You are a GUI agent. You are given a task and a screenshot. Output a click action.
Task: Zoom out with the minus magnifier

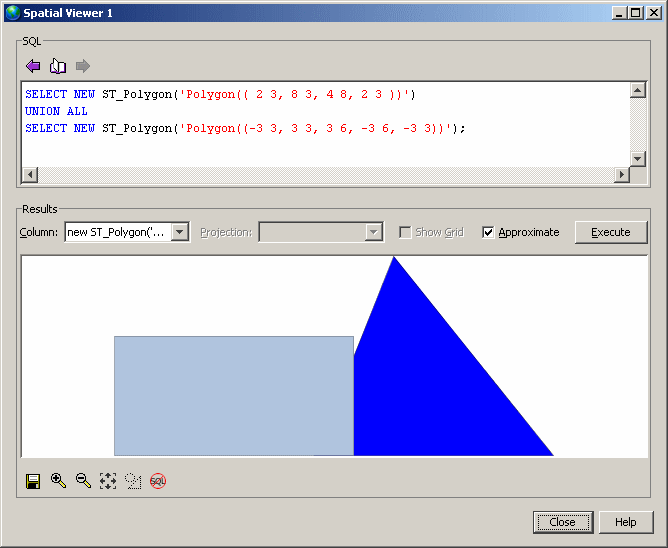pyautogui.click(x=83, y=481)
